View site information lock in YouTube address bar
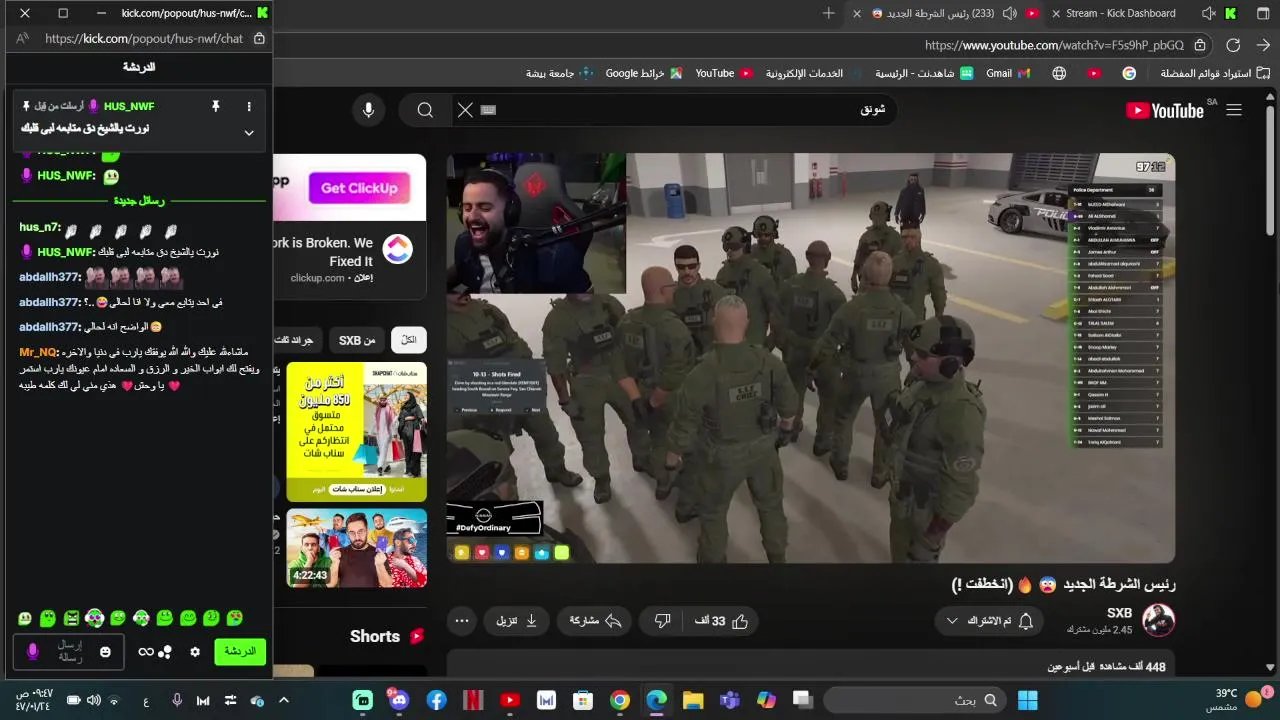 [x=1200, y=45]
